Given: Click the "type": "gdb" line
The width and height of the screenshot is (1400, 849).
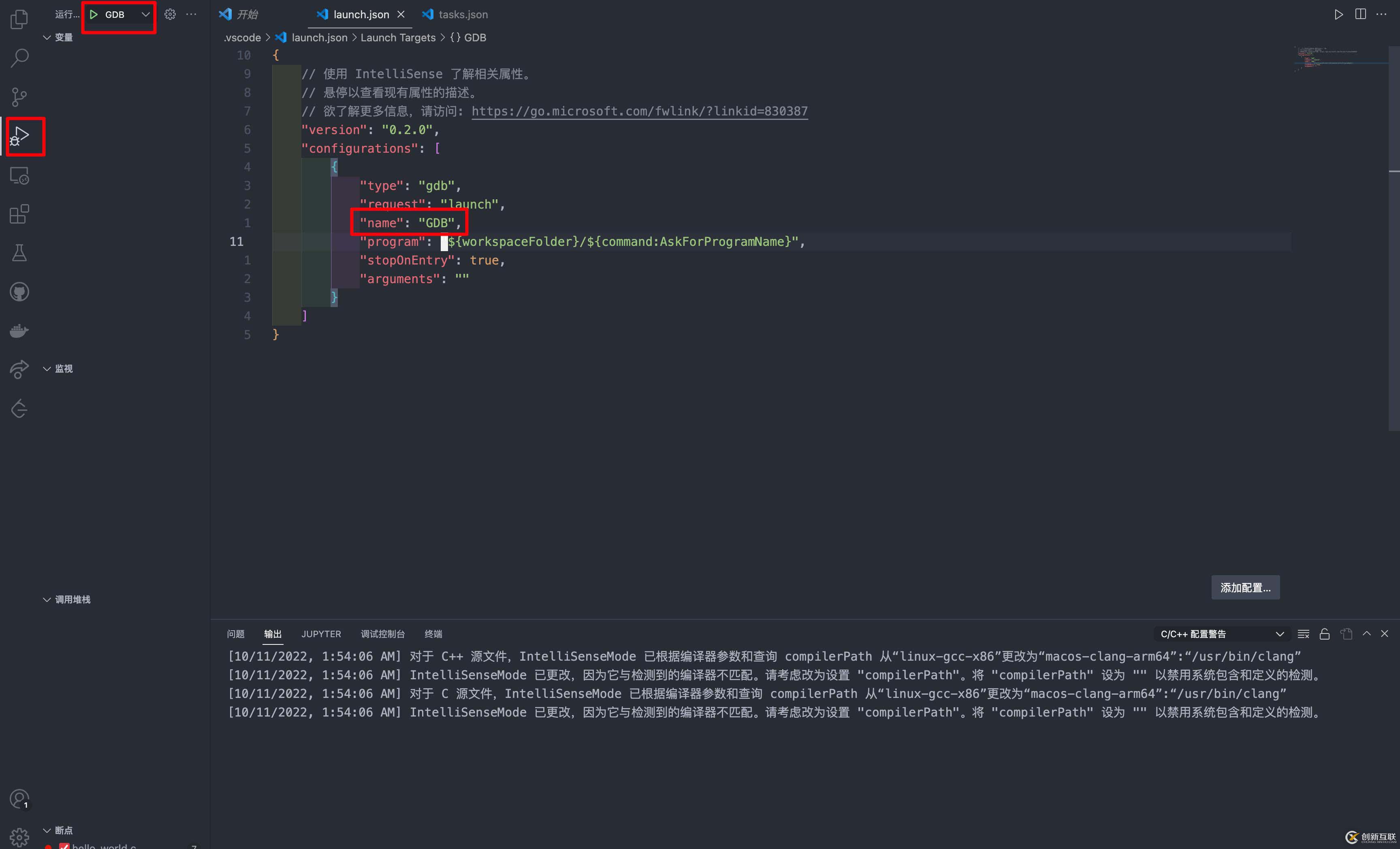Looking at the screenshot, I should 410,185.
